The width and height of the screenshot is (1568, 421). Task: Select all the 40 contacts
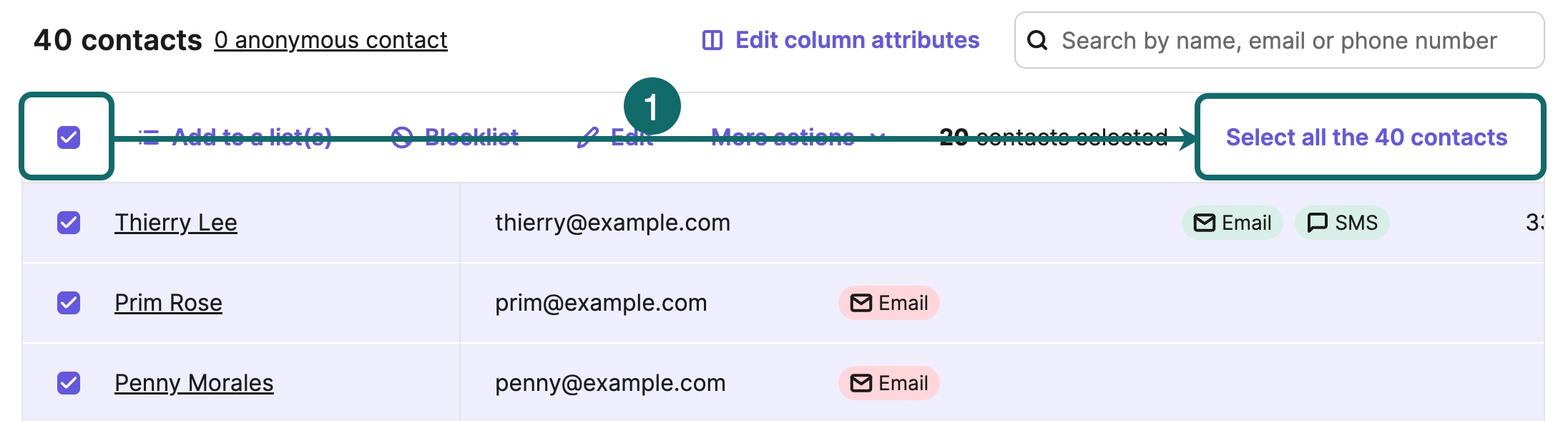(1367, 137)
